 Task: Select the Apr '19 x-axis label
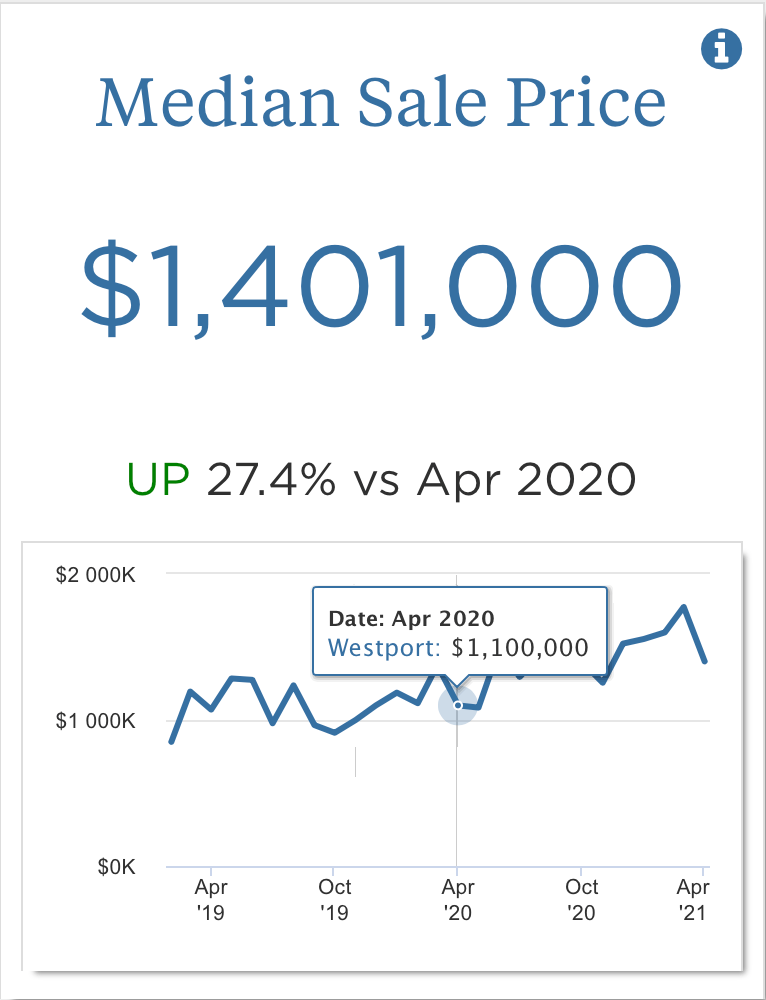tap(211, 899)
